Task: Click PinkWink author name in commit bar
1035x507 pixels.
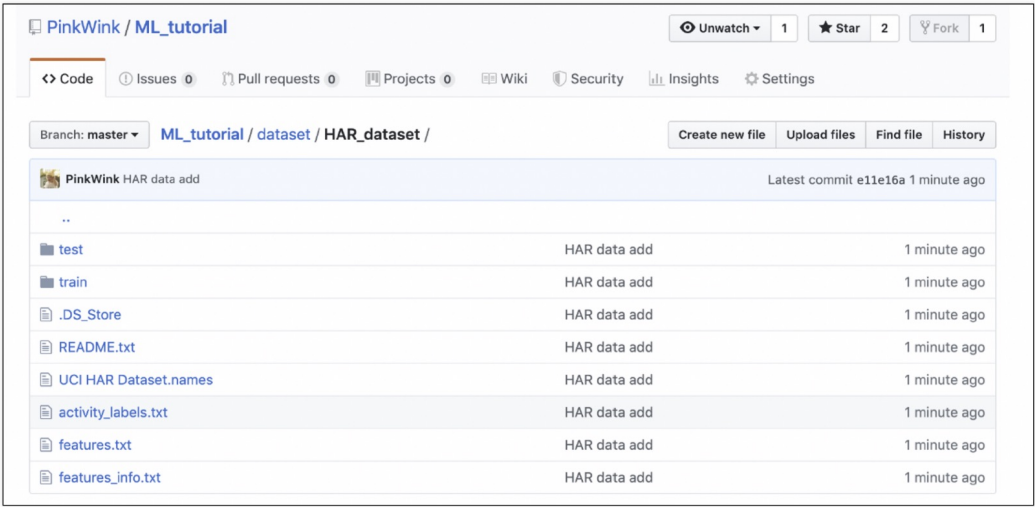Action: point(92,180)
